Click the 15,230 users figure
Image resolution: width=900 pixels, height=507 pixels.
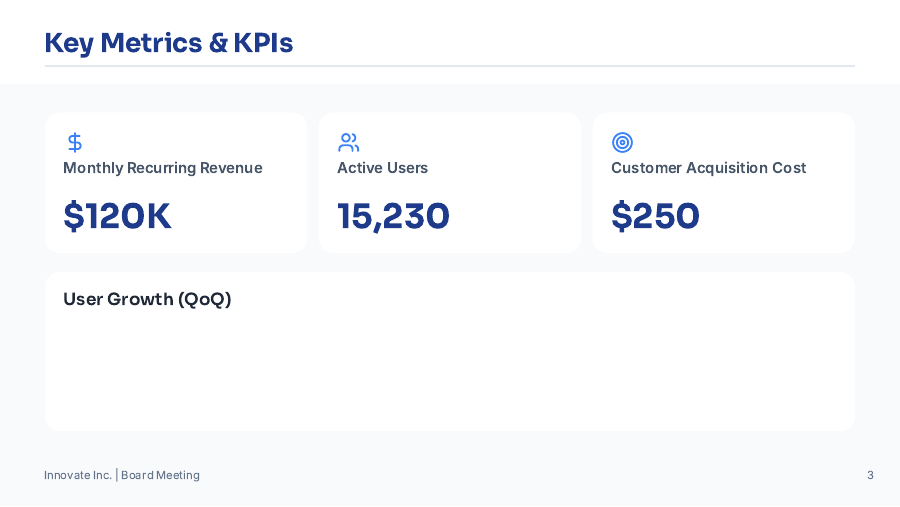(x=393, y=216)
